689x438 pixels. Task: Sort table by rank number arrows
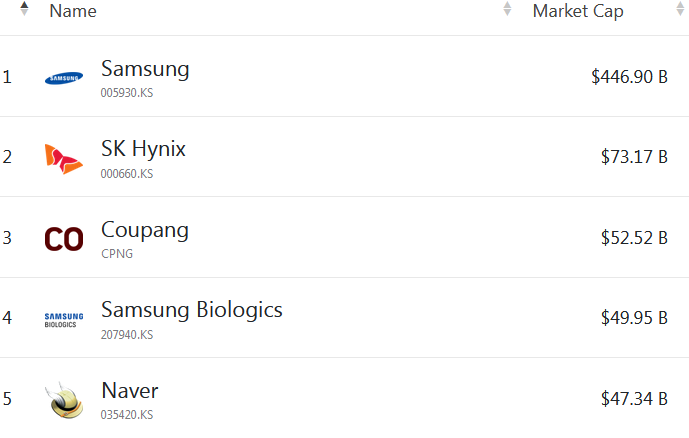click(x=24, y=9)
